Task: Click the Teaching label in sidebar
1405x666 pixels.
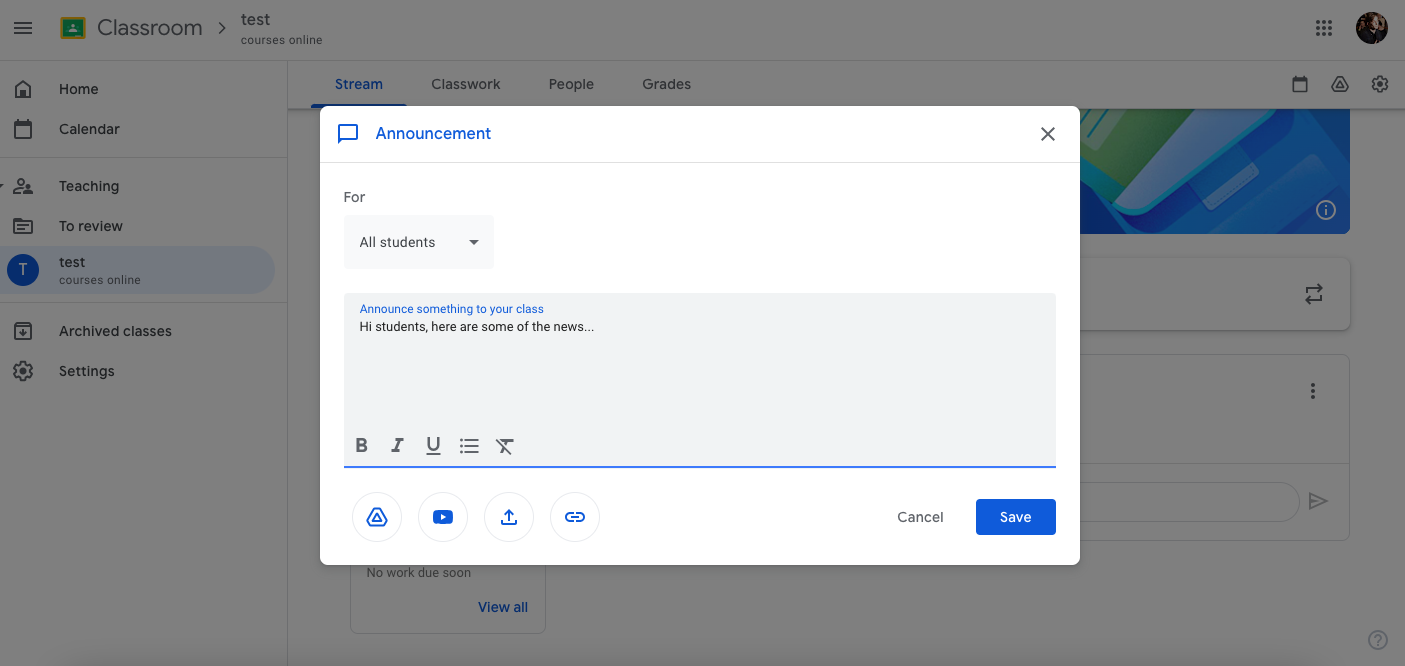Action: (x=89, y=186)
